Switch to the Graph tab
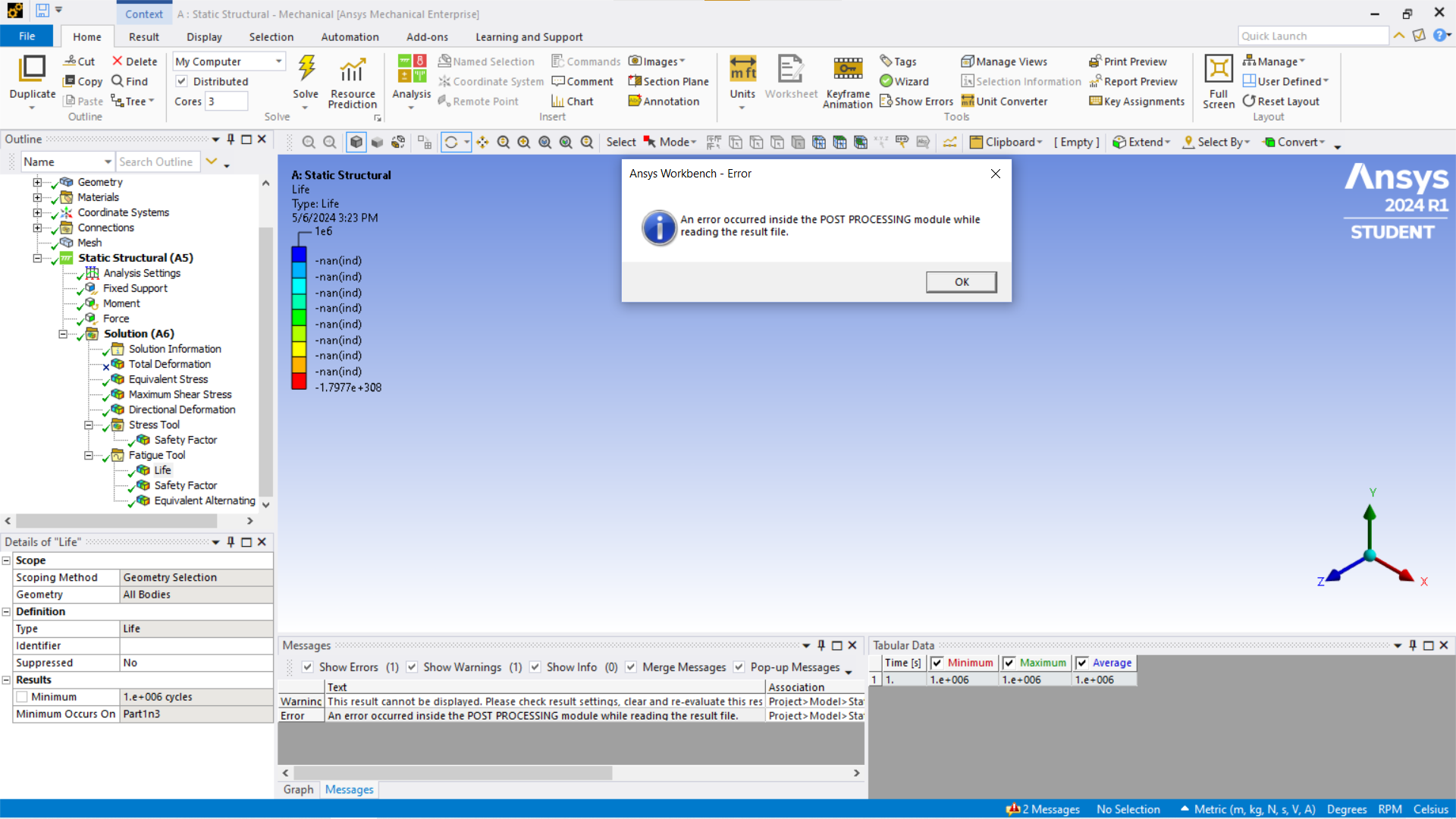The image size is (1456, 819). click(298, 789)
